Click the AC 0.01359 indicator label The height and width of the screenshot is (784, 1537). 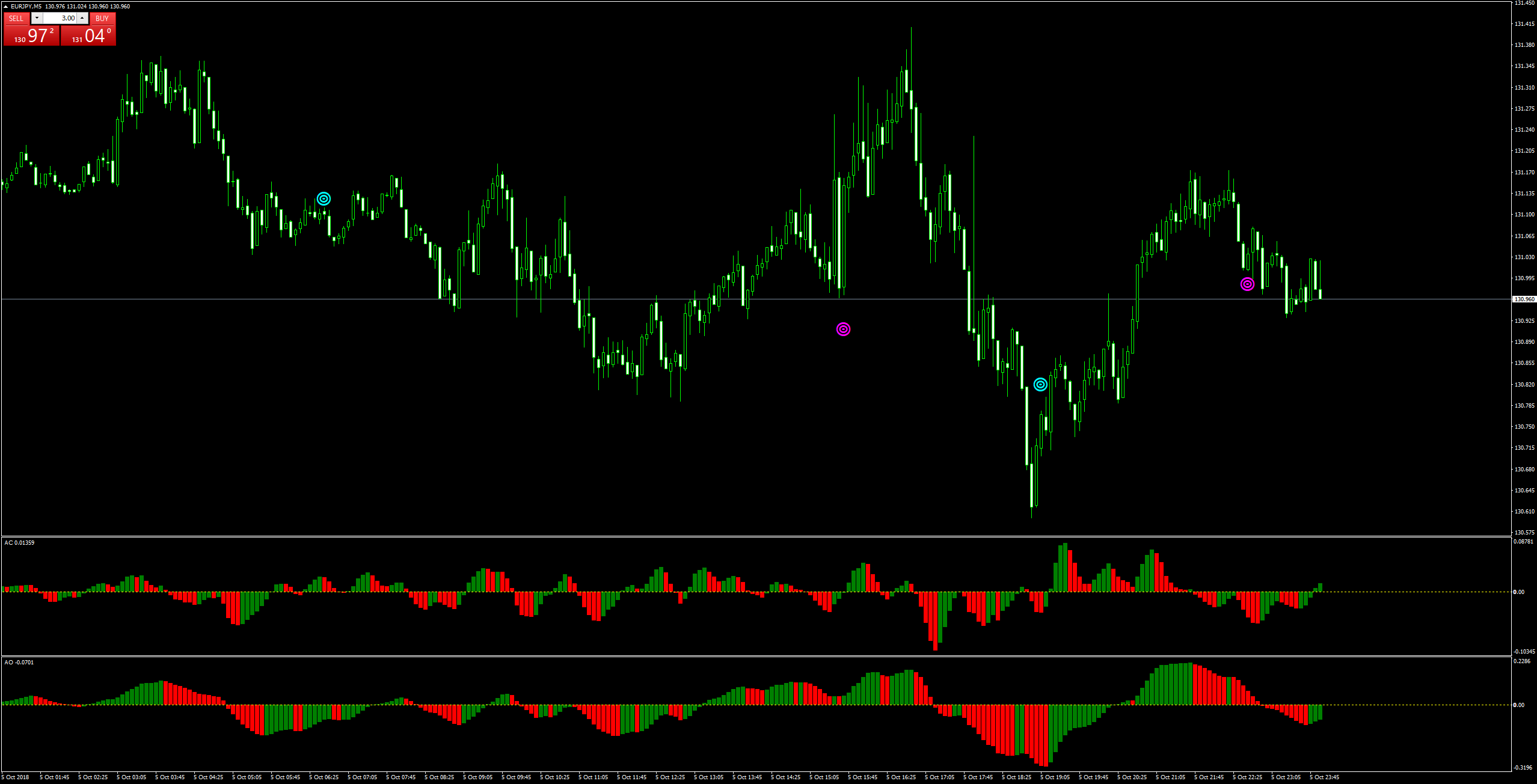point(19,543)
